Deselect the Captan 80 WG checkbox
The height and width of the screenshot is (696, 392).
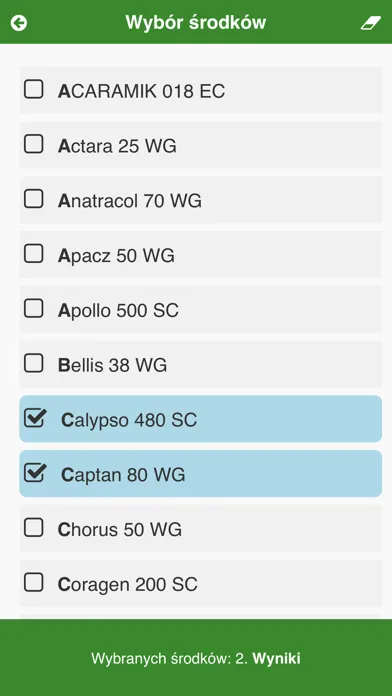click(x=35, y=473)
